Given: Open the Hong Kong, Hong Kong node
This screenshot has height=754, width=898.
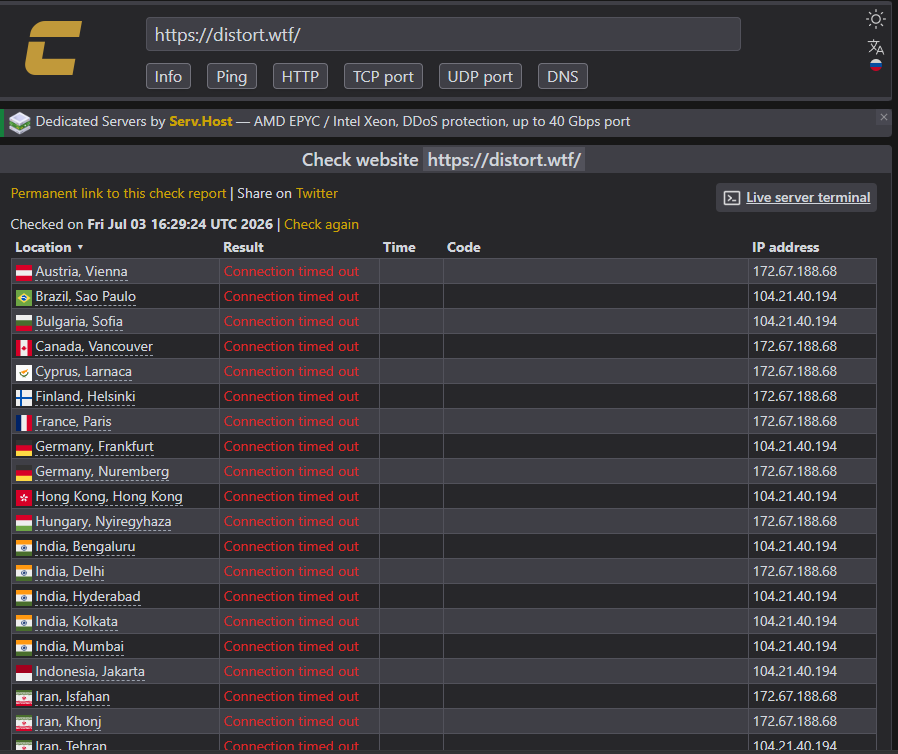Looking at the screenshot, I should [x=109, y=496].
